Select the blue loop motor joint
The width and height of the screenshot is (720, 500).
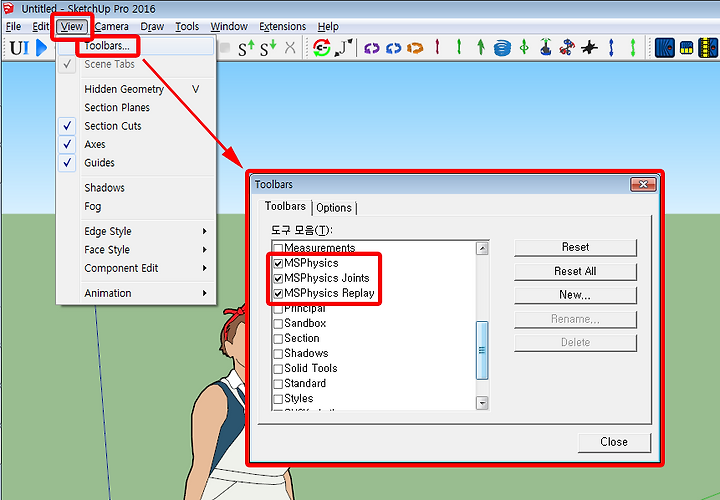click(394, 48)
